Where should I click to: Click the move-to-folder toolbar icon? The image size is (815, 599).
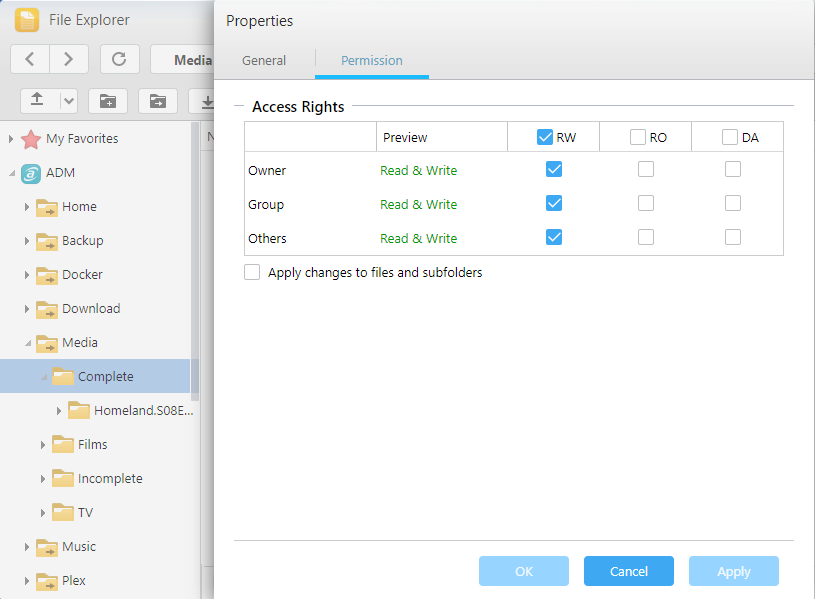[x=157, y=100]
